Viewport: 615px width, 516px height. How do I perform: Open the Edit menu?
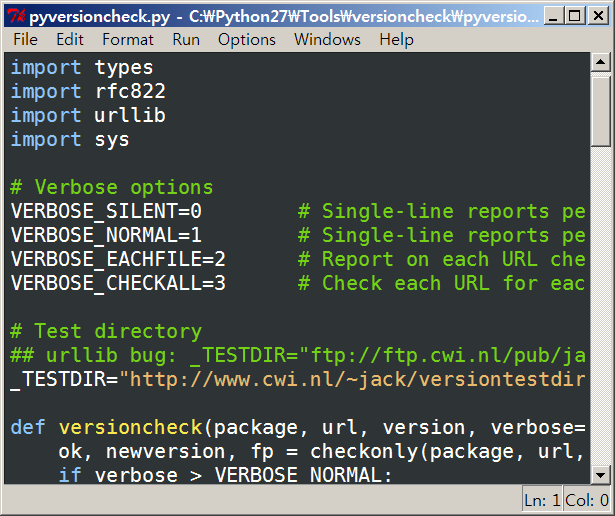70,40
